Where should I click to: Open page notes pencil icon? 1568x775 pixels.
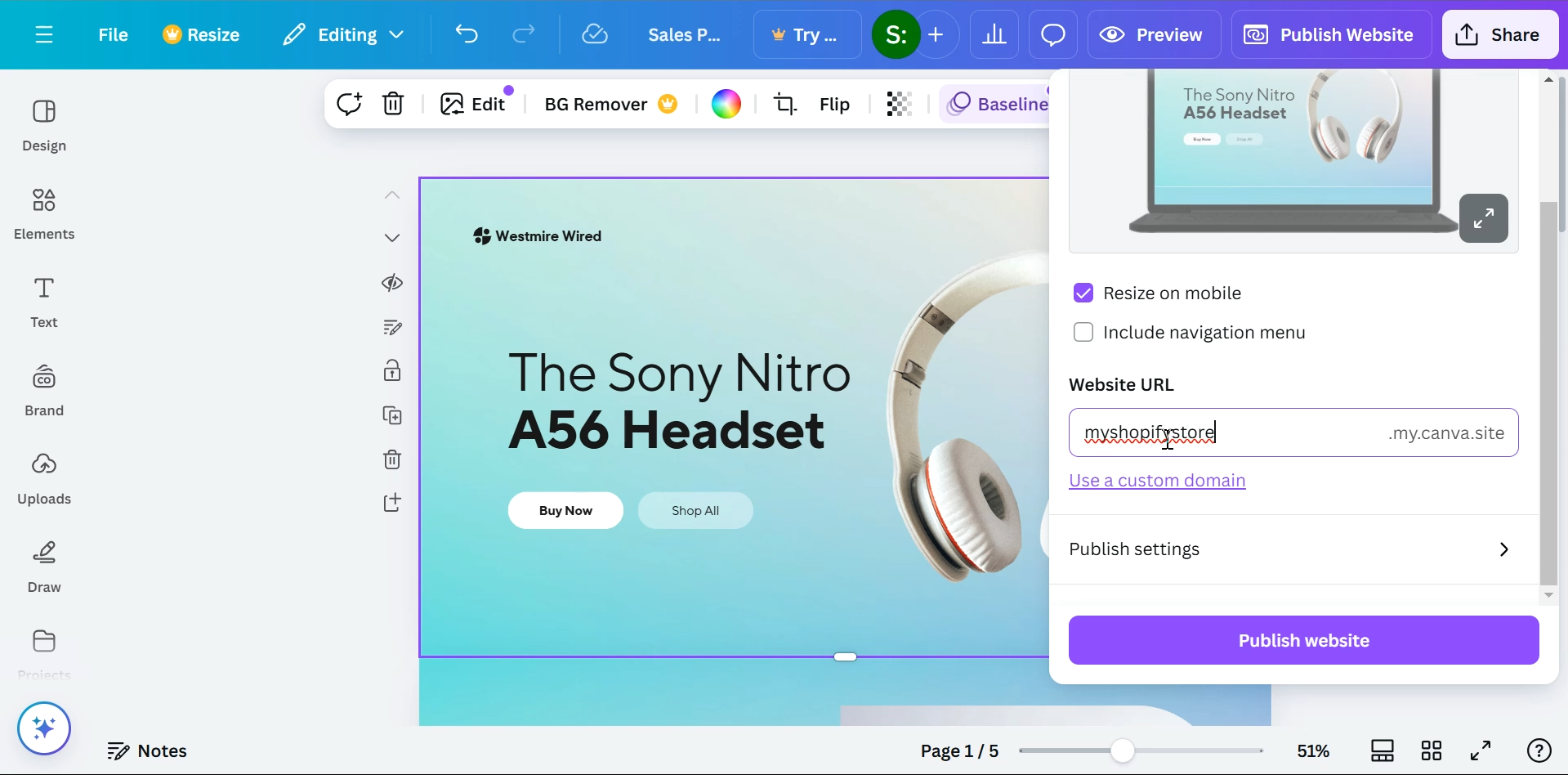392,327
